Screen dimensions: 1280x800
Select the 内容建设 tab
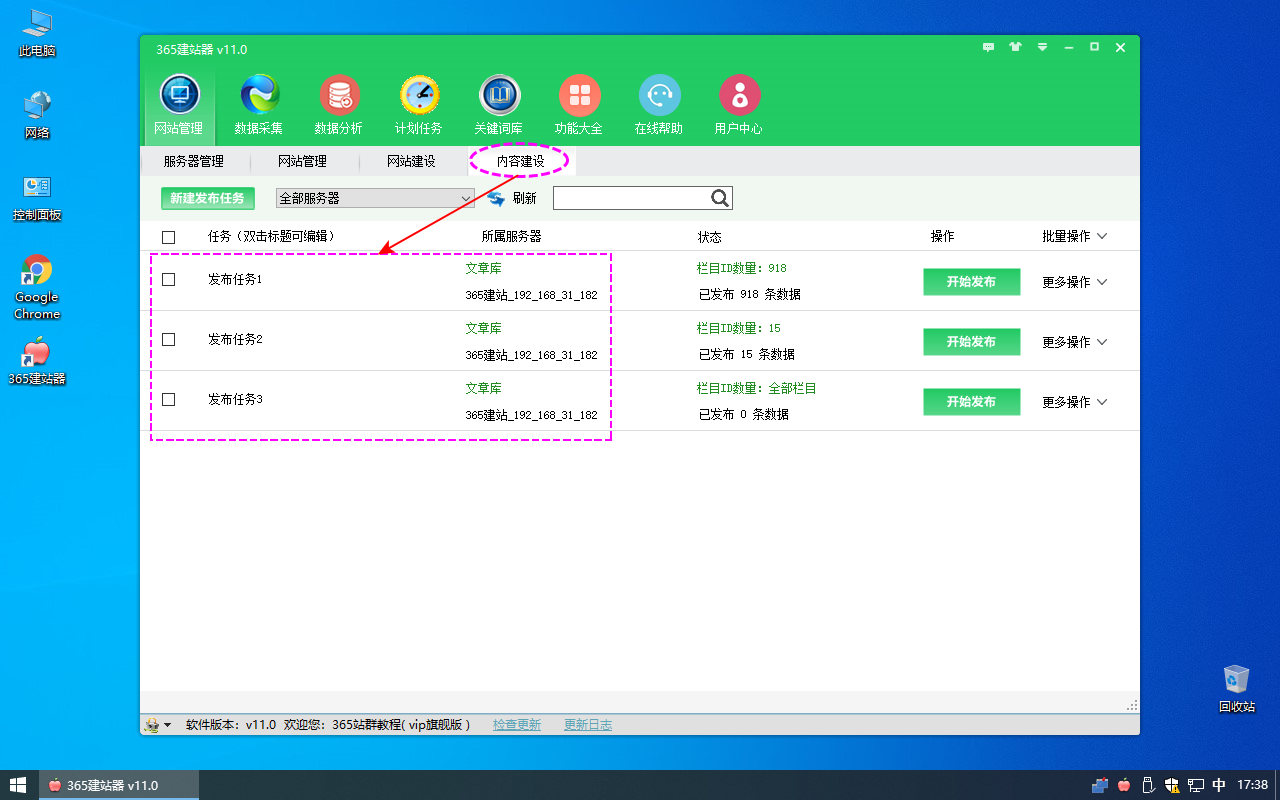tap(520, 161)
